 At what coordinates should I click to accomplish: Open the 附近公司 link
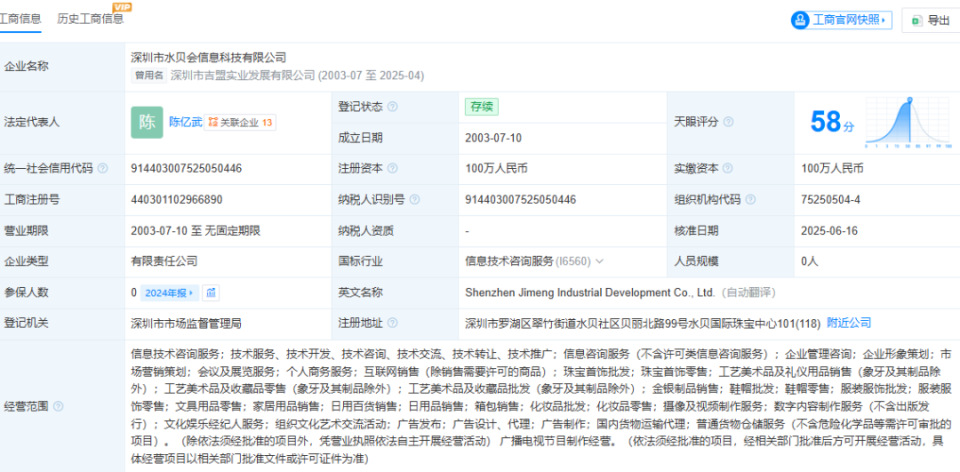point(849,323)
